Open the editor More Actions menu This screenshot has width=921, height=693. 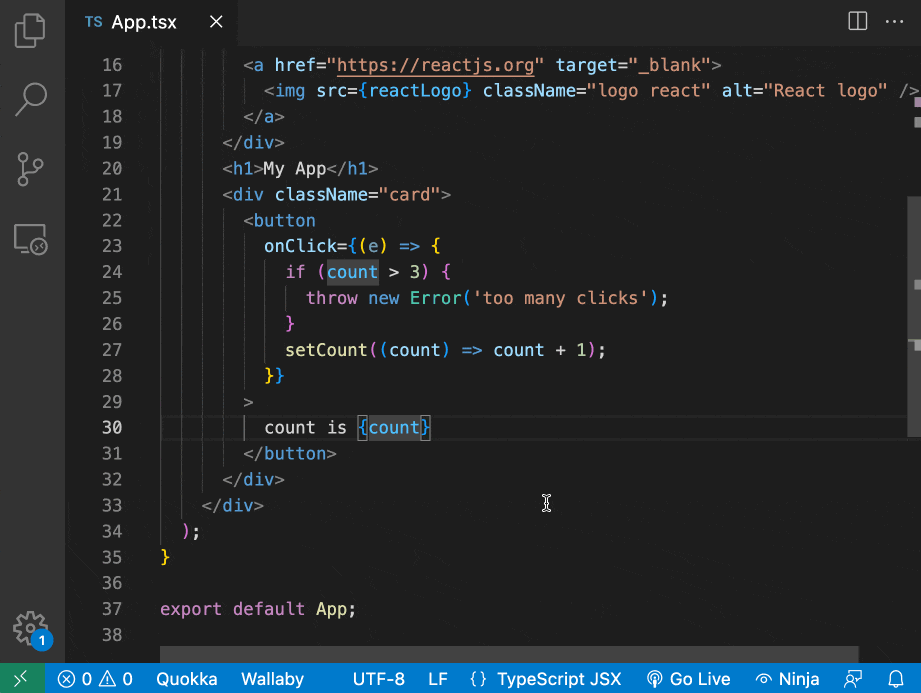(896, 21)
